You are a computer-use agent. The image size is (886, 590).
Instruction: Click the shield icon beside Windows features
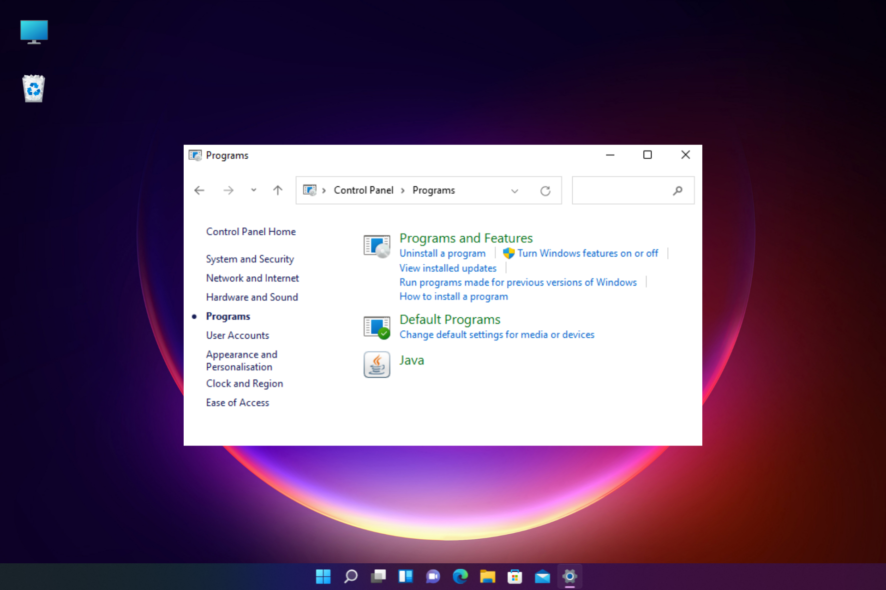pyautogui.click(x=509, y=253)
